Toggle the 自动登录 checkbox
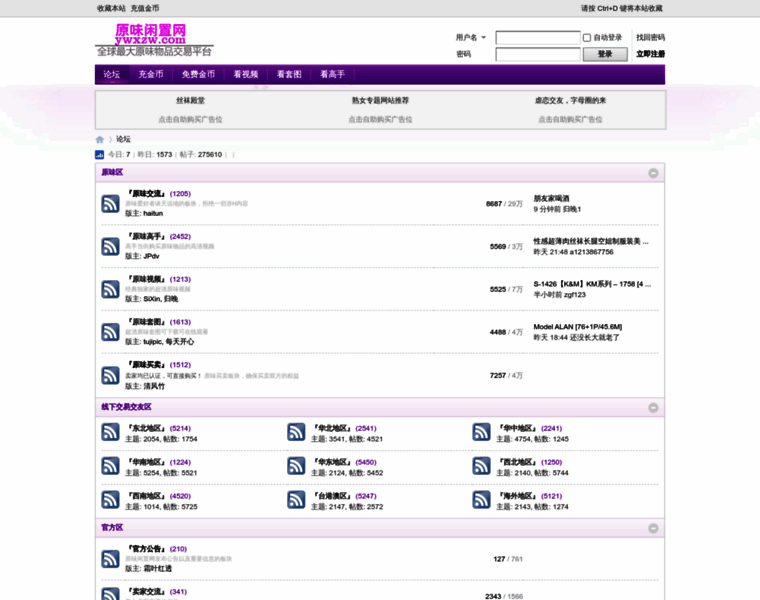The height and width of the screenshot is (600, 760). [x=587, y=38]
